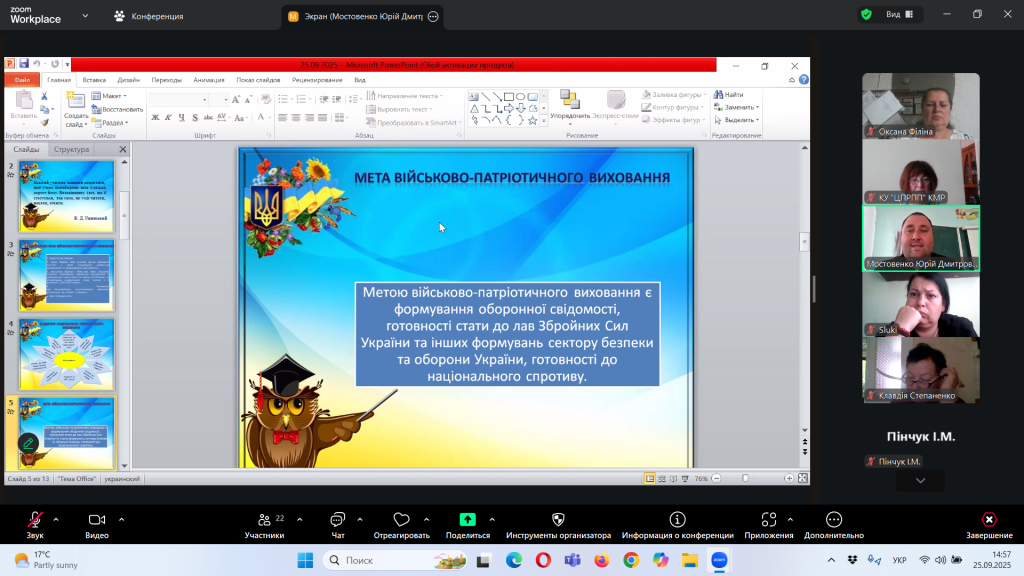Select Оксана Філіна's video thumbnail
This screenshot has height=576, width=1024.
(920, 106)
